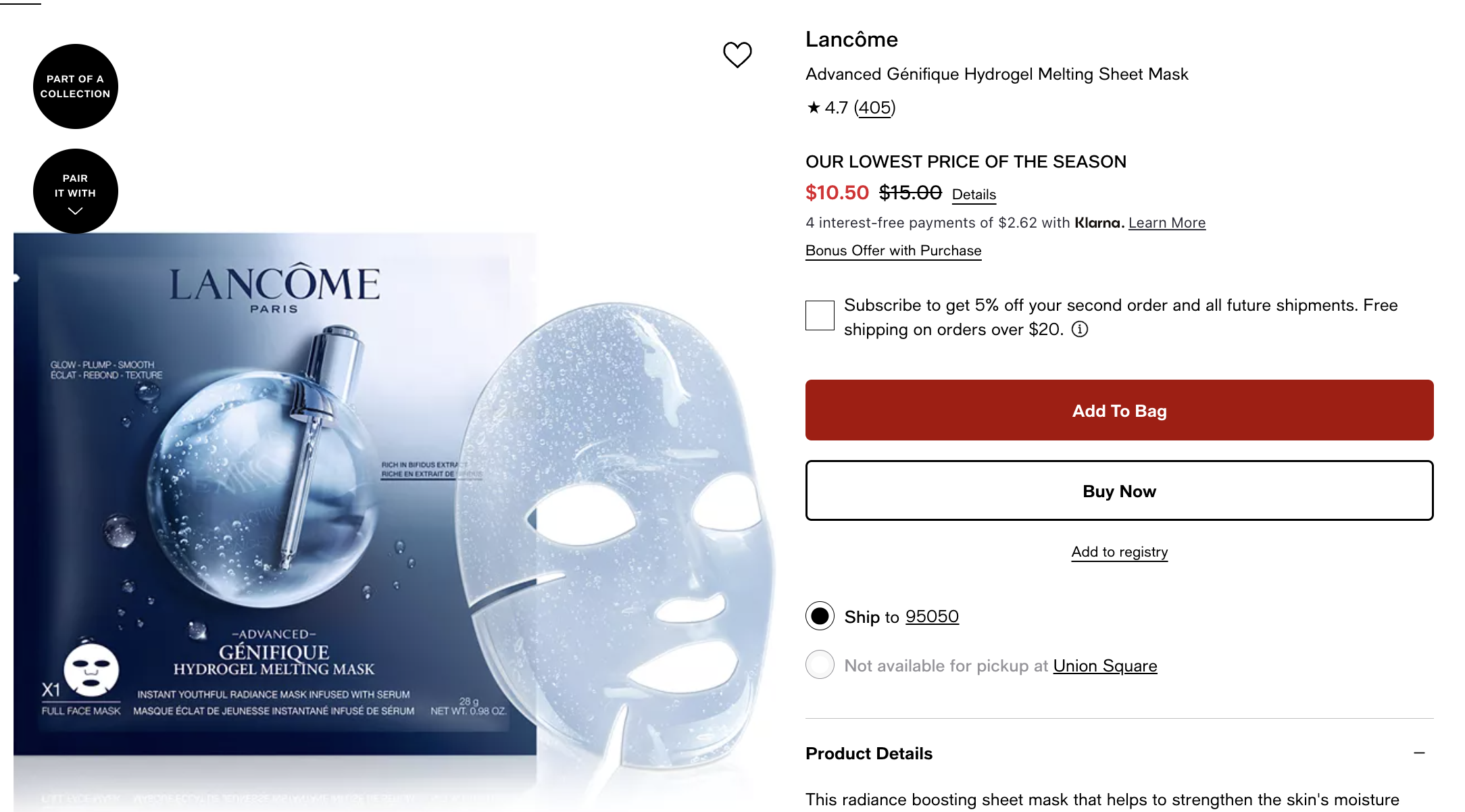Image resolution: width=1465 pixels, height=812 pixels.
Task: Click the subscription info icon
Action: [1080, 329]
